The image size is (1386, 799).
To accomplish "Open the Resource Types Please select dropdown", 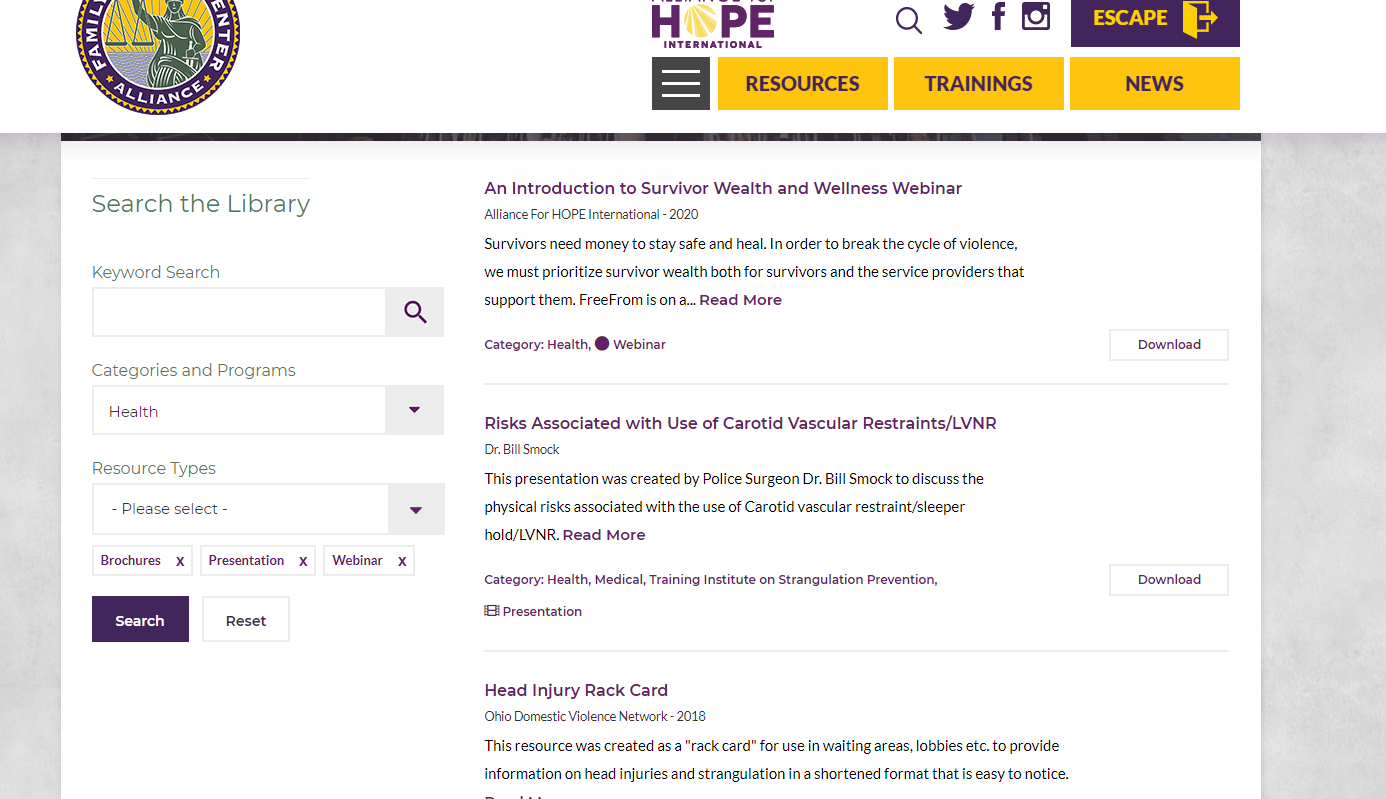I will click(268, 509).
